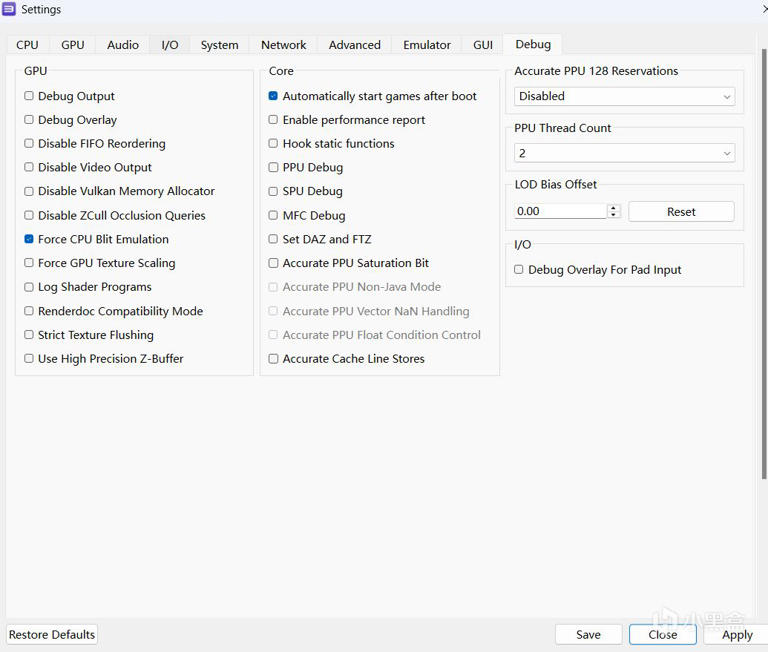Viewport: 768px width, 652px height.
Task: Expand the PPU Thread Count dropdown
Action: point(624,153)
